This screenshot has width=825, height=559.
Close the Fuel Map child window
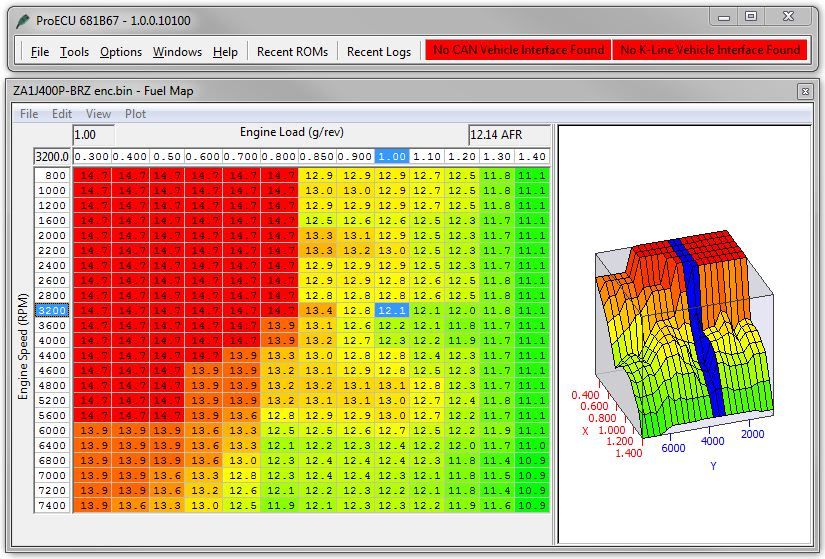click(x=804, y=91)
